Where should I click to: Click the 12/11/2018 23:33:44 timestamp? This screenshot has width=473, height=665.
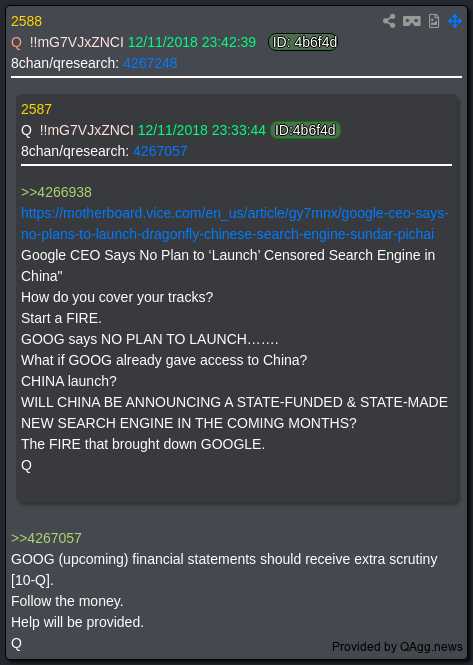pos(202,130)
